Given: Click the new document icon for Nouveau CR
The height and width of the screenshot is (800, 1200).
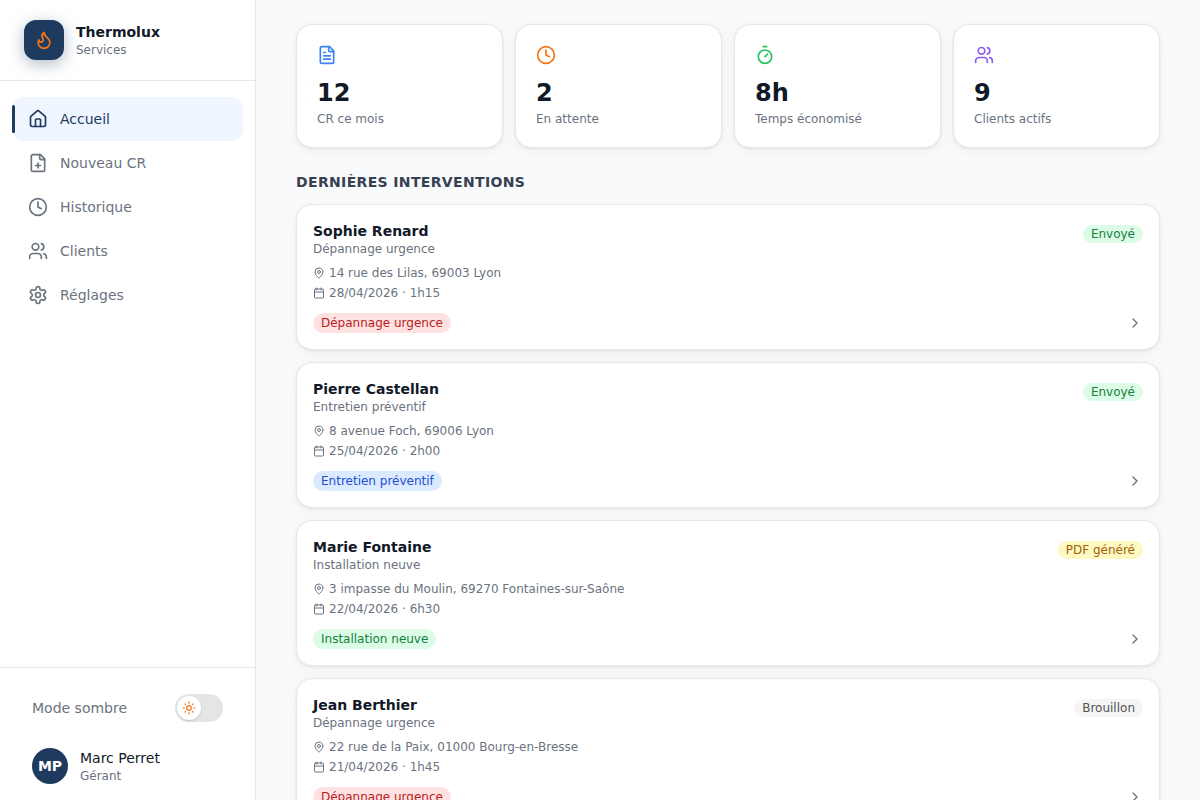Looking at the screenshot, I should click(x=38, y=163).
